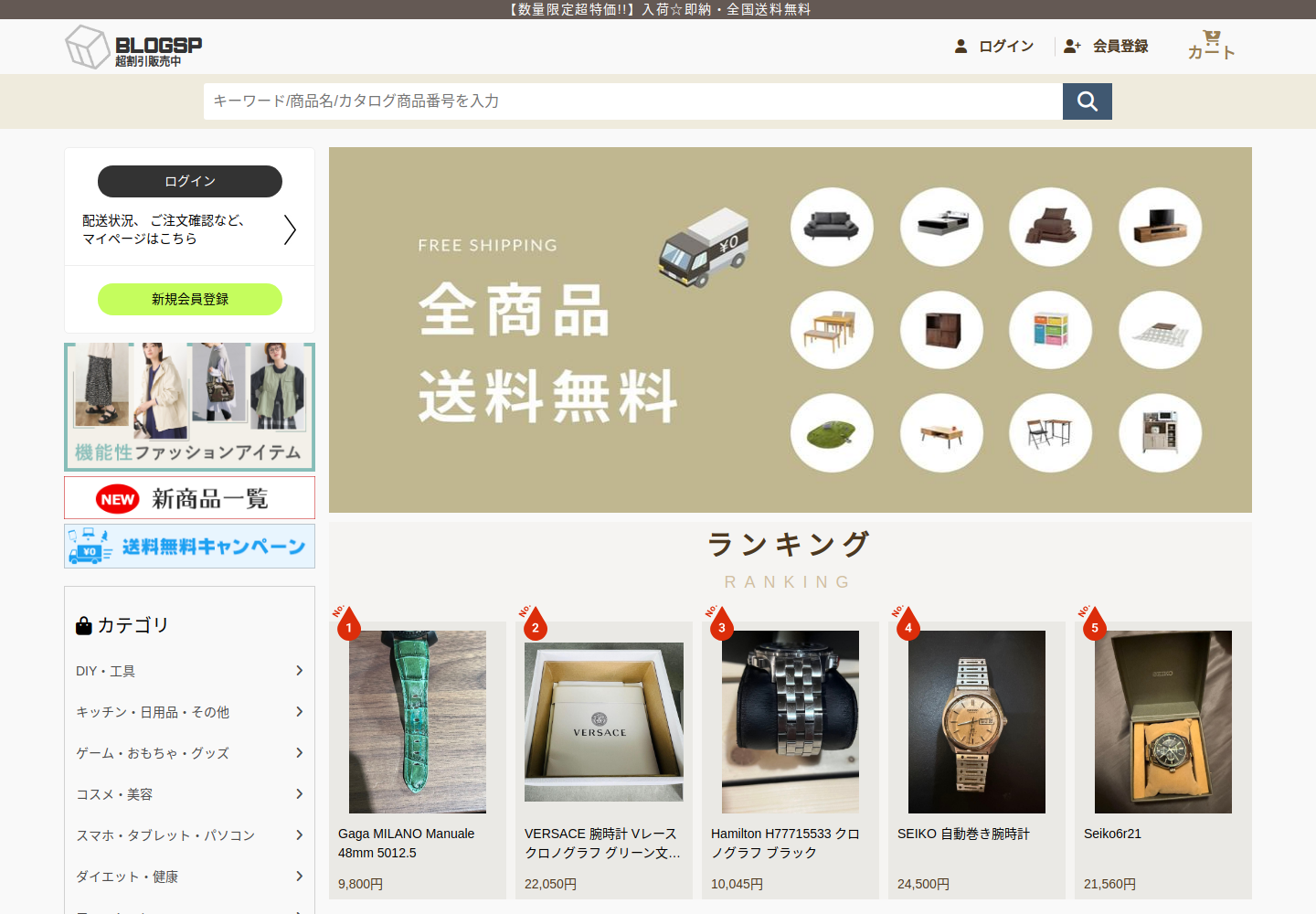The image size is (1316, 914).
Task: Expand the スマホ・タブレット・パソコン category
Action: click(190, 835)
